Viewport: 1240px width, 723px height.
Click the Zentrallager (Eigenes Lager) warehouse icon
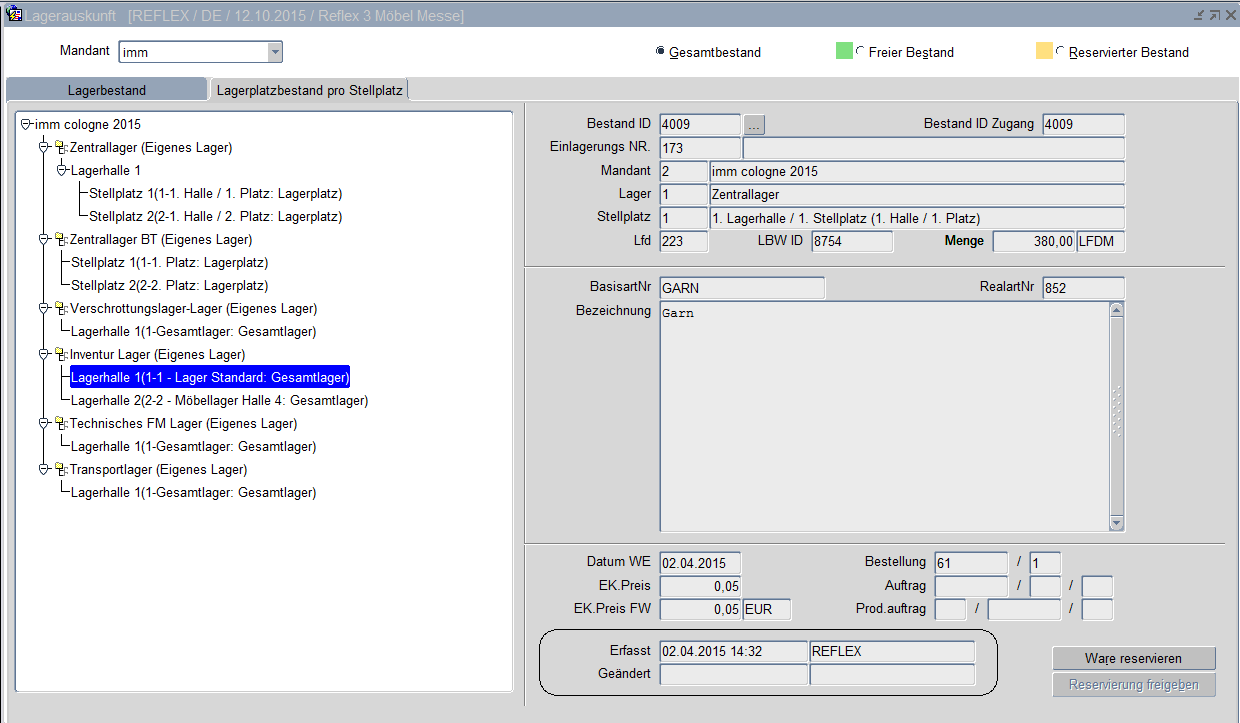(x=60, y=148)
